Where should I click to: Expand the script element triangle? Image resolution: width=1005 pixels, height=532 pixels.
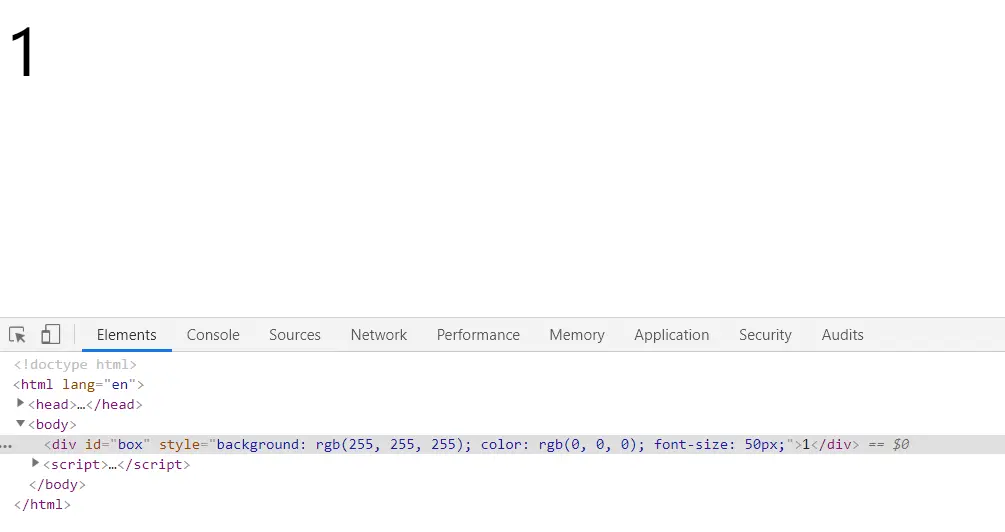pos(36,463)
